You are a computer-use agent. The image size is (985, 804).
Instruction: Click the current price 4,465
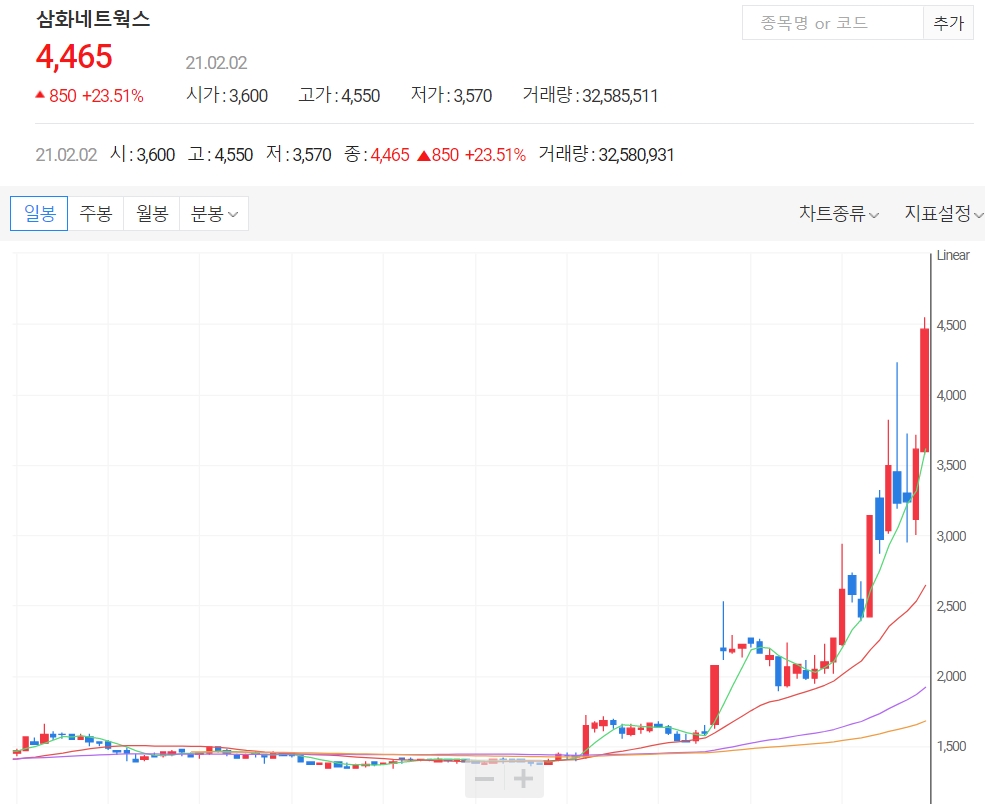click(x=74, y=57)
